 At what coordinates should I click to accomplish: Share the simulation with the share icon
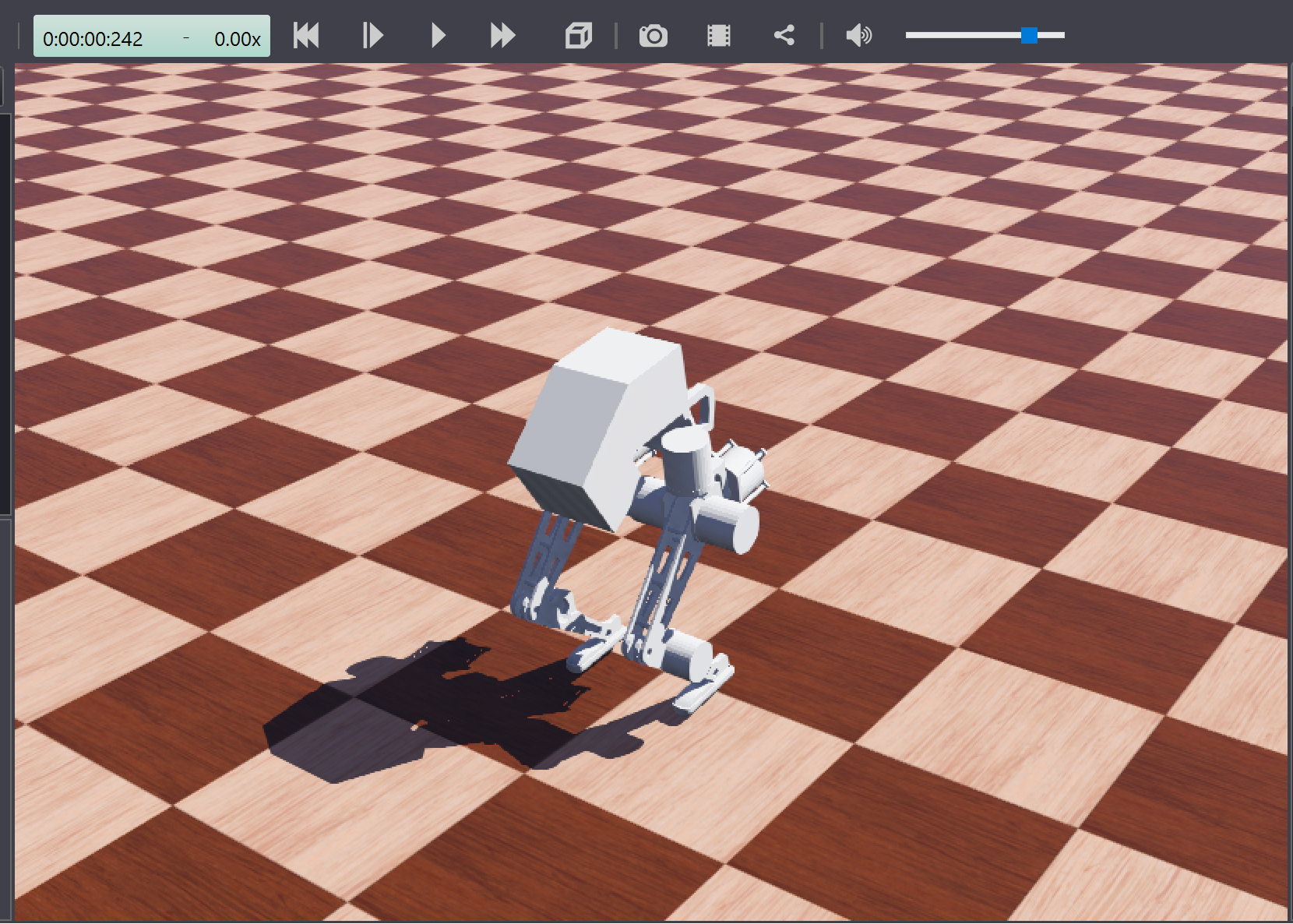pyautogui.click(x=784, y=36)
